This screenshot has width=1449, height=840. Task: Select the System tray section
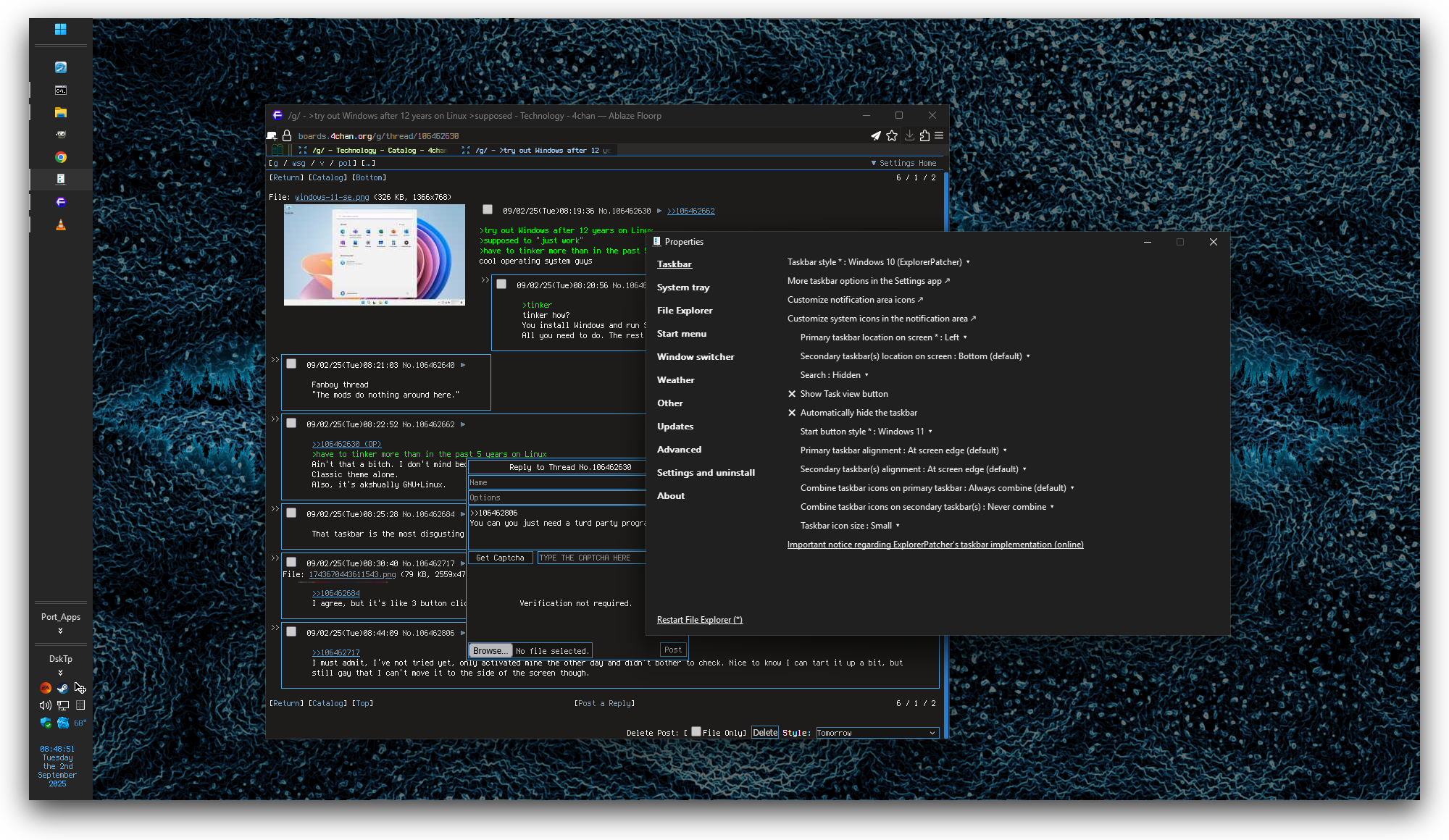click(683, 287)
